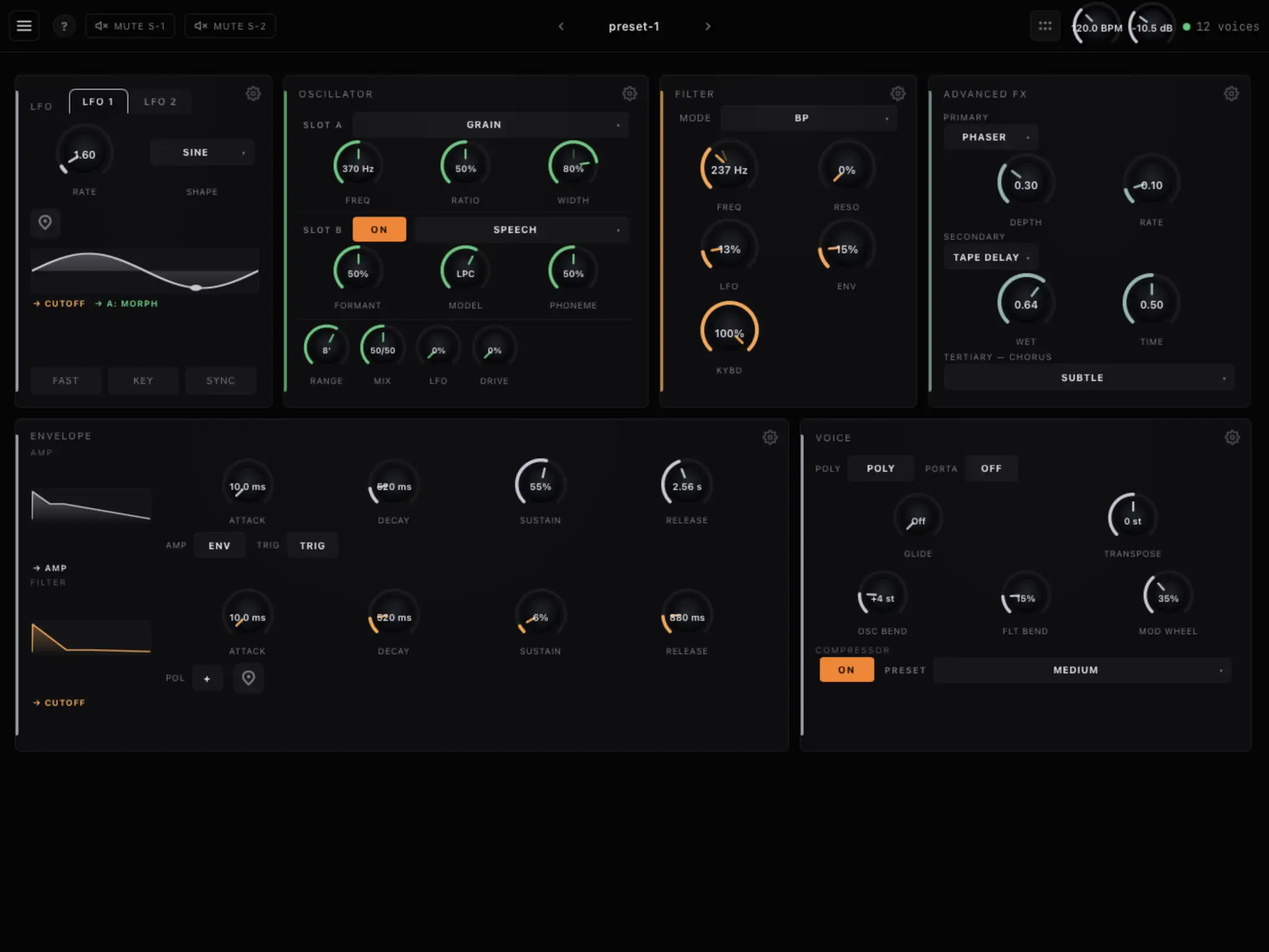This screenshot has width=1269, height=952.
Task: Toggle the LFO FAST button
Action: pyautogui.click(x=66, y=380)
